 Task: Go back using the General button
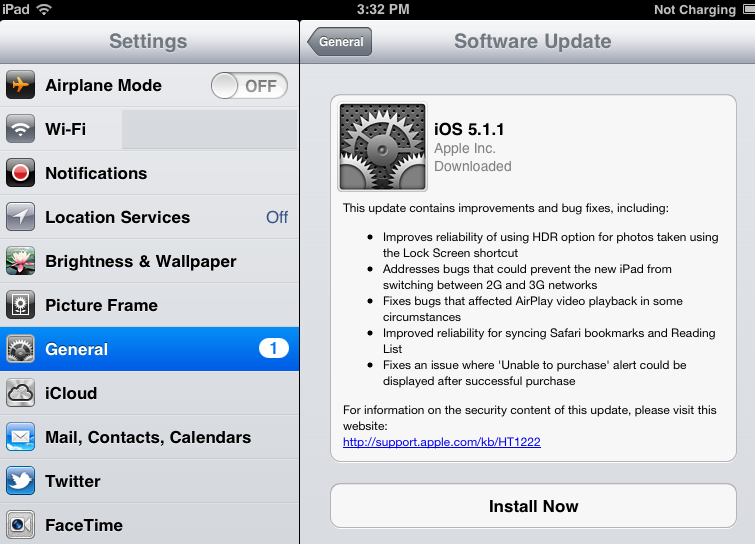(x=340, y=42)
